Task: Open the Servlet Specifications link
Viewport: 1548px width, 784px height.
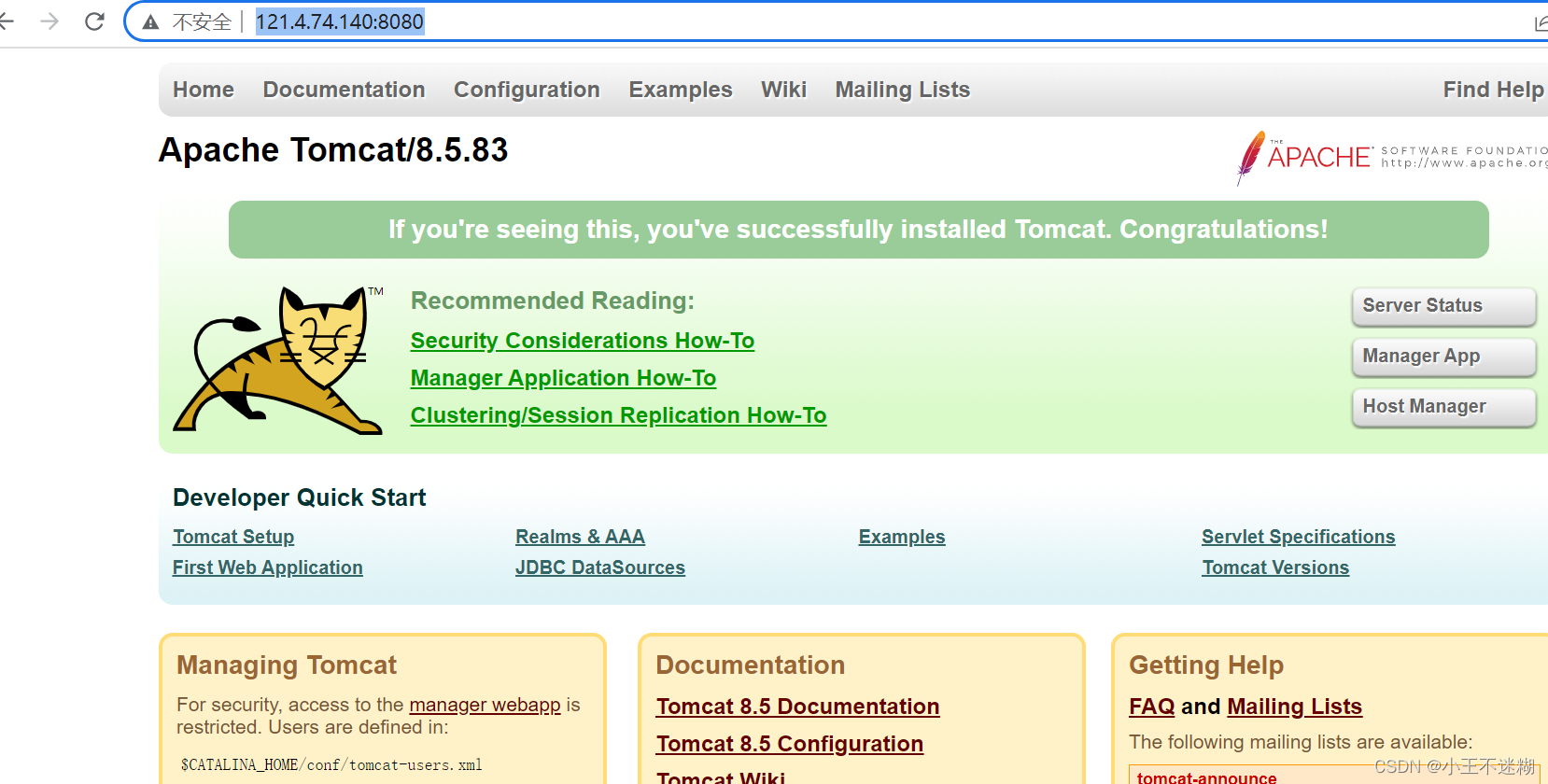Action: [x=1299, y=537]
